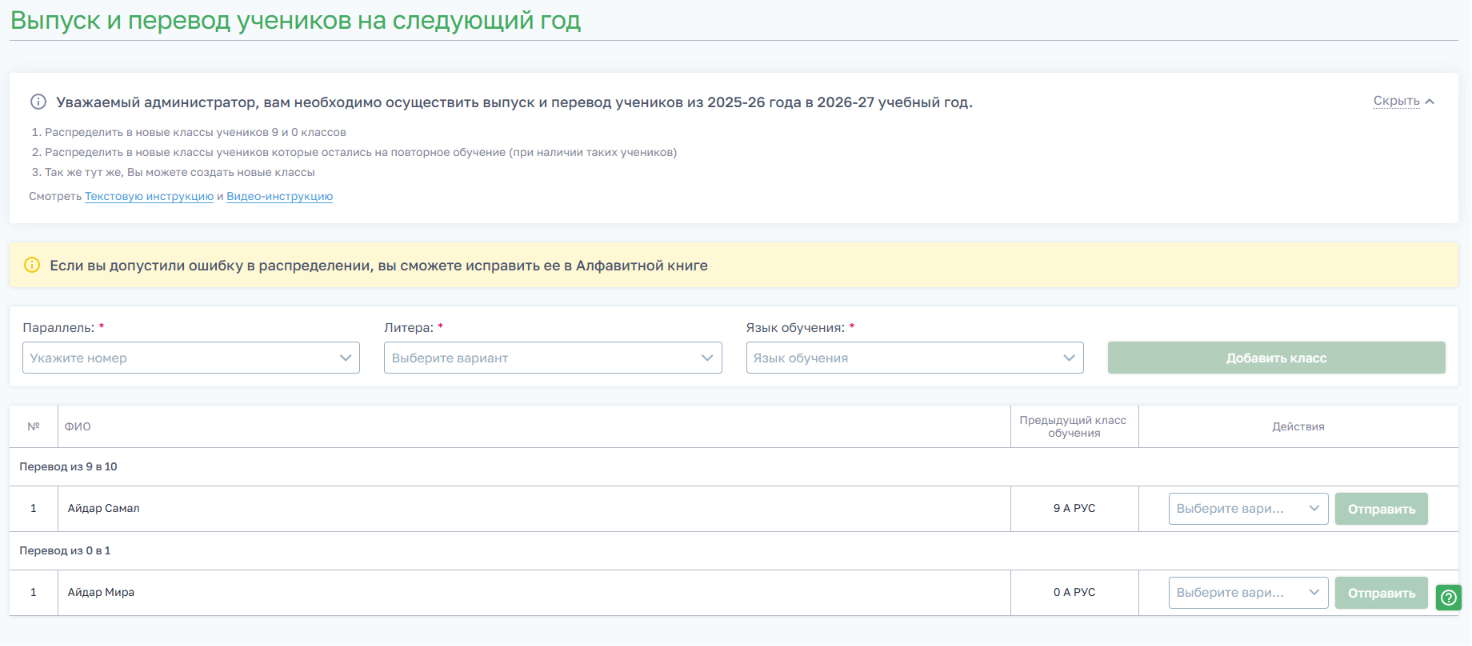Viewport: 1472px width, 646px height.
Task: Click the Перевод из 9 в 10 row
Action: coord(734,467)
